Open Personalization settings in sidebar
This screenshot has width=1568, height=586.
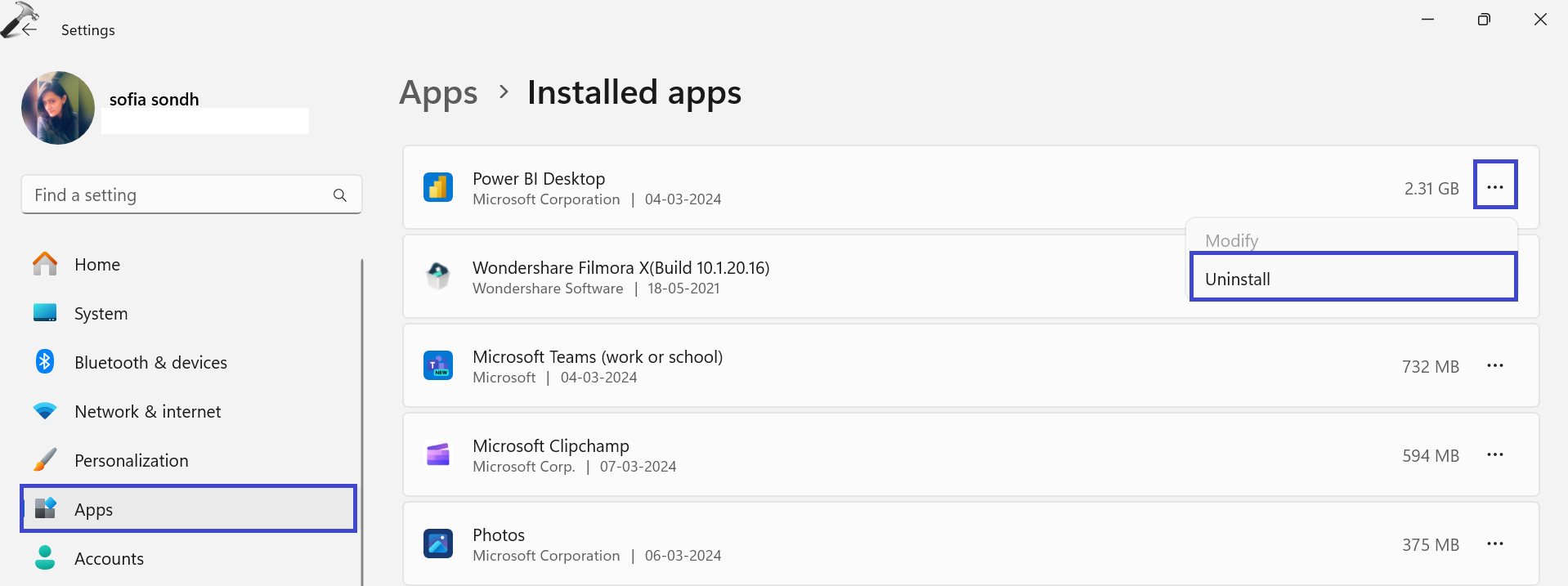tap(131, 461)
